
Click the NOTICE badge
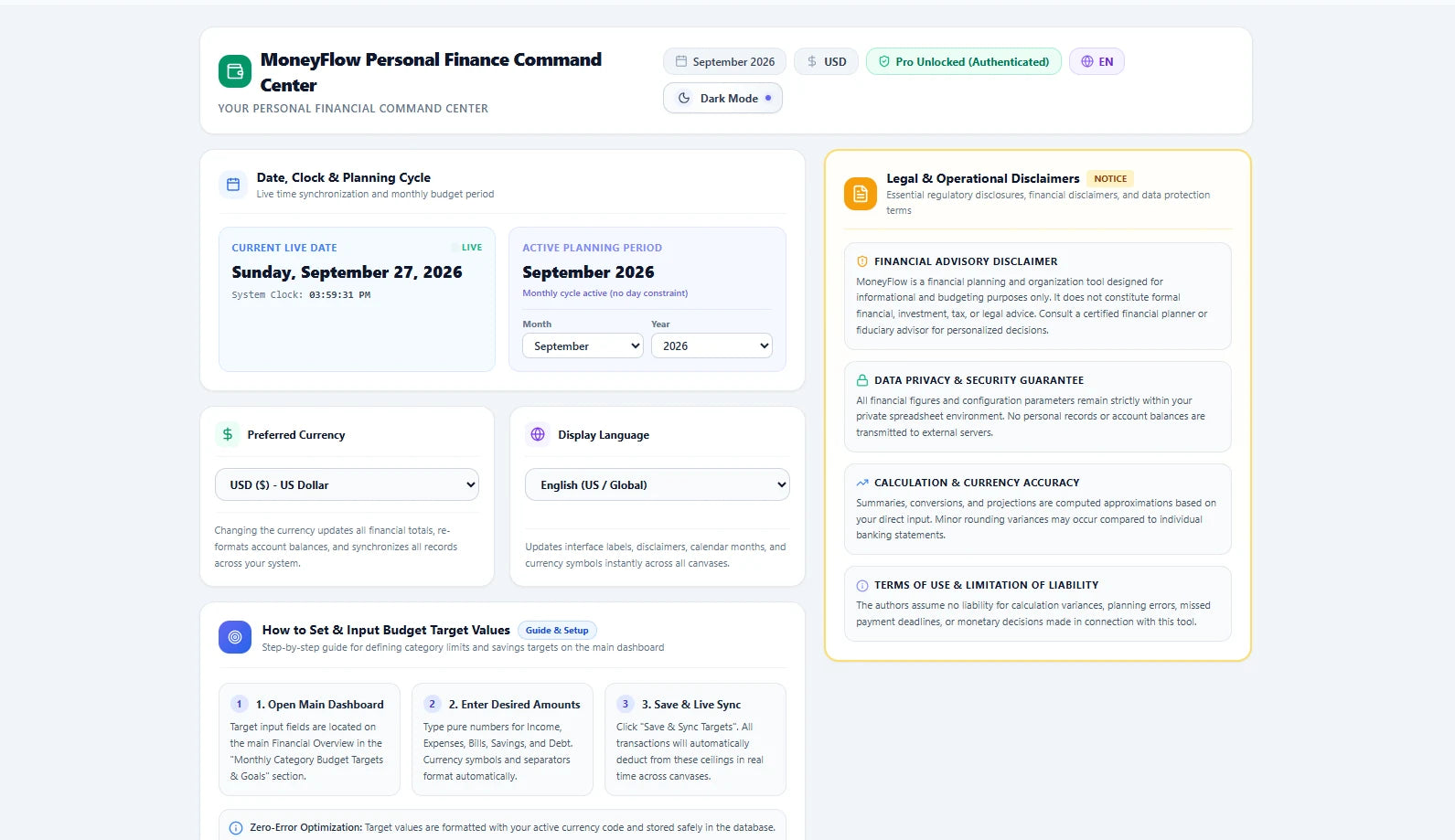pos(1110,178)
